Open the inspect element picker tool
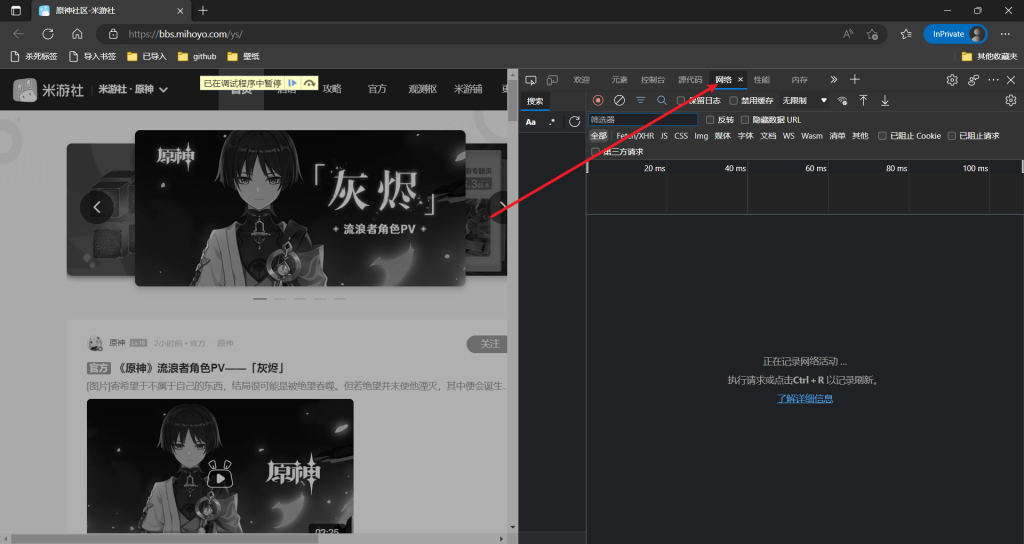Screen dimensions: 1024x544 click(531, 80)
